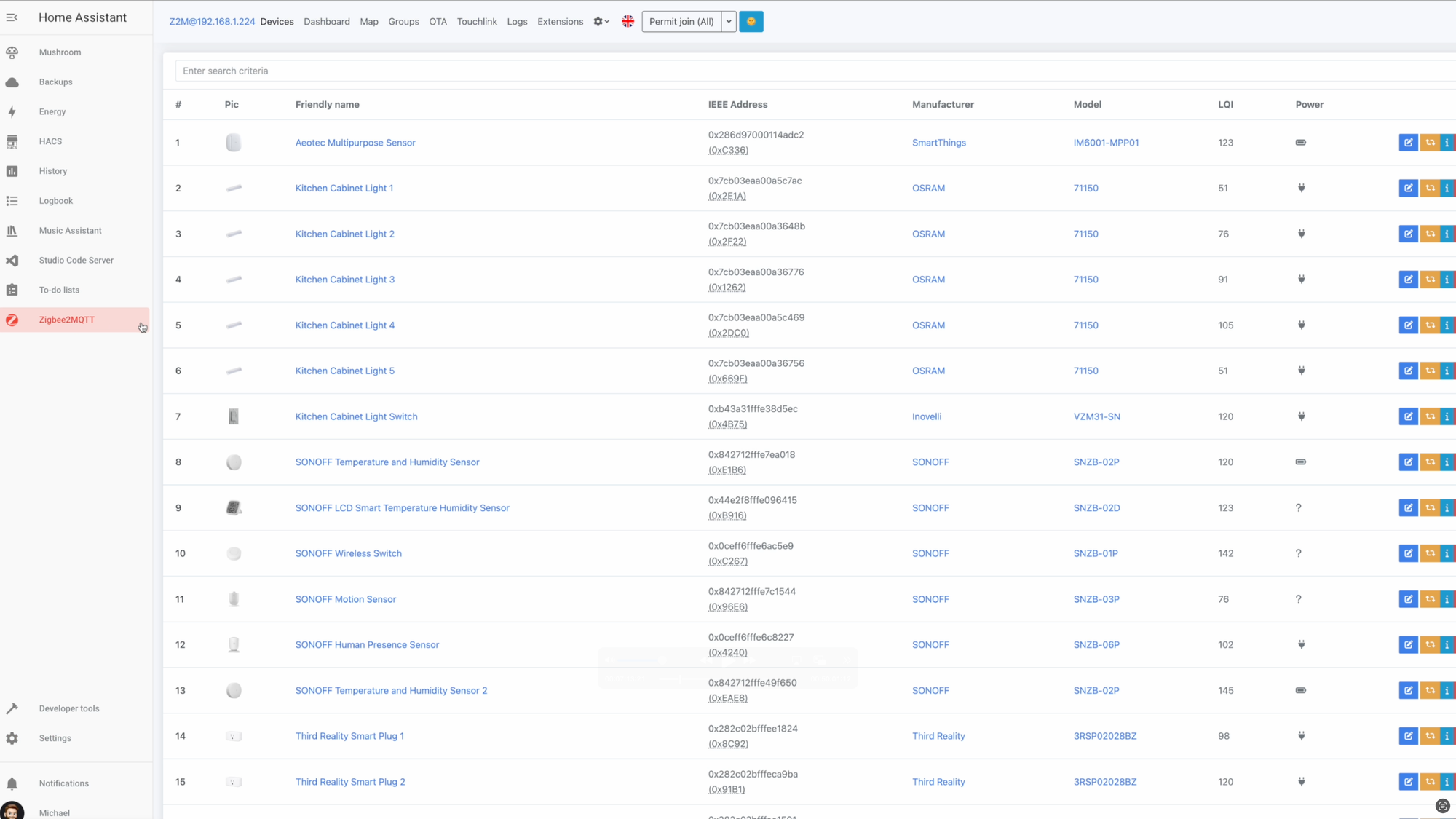
Task: Open the settings gear dropdown in Zigbee2MQTT navbar
Action: 601,22
